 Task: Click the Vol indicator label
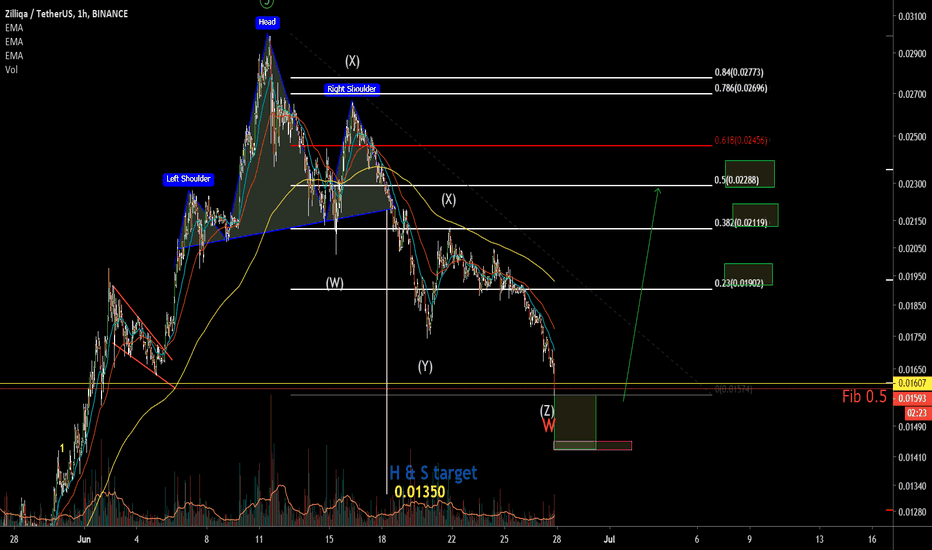pos(11,70)
